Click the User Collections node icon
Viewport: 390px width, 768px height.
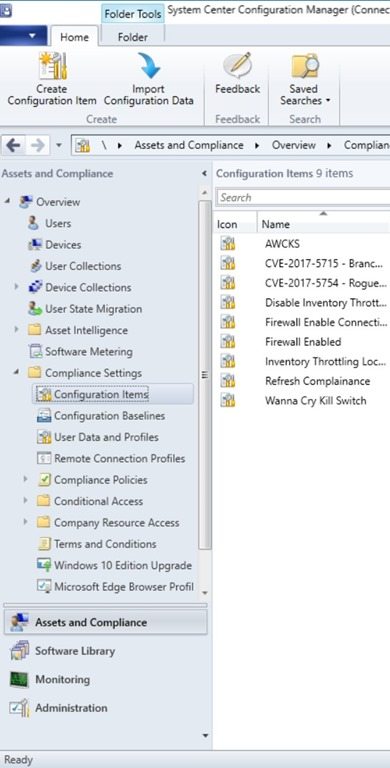35,266
